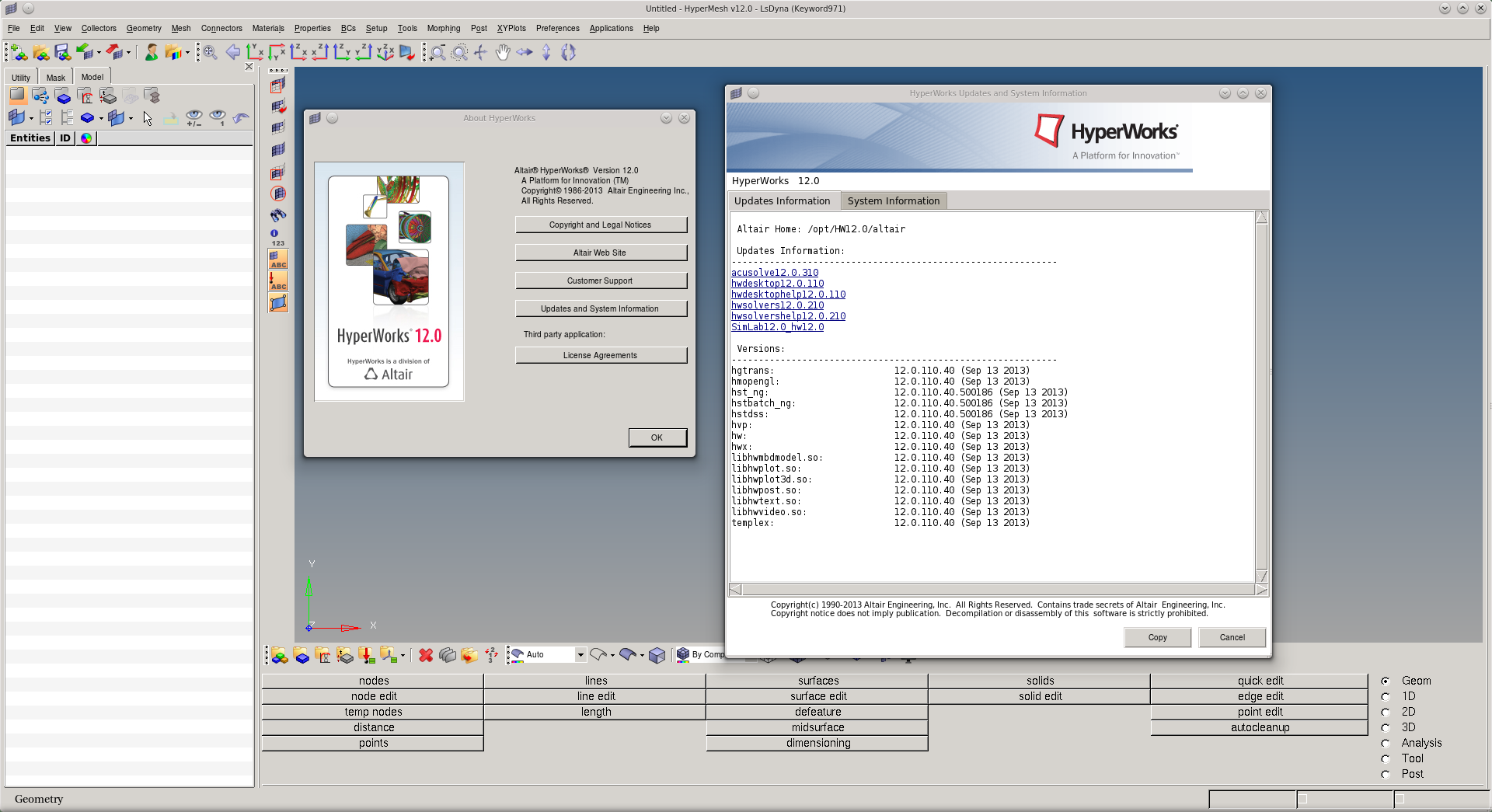Open the Auto geometry color mode dropdown
This screenshot has height=812, width=1492.
(580, 655)
